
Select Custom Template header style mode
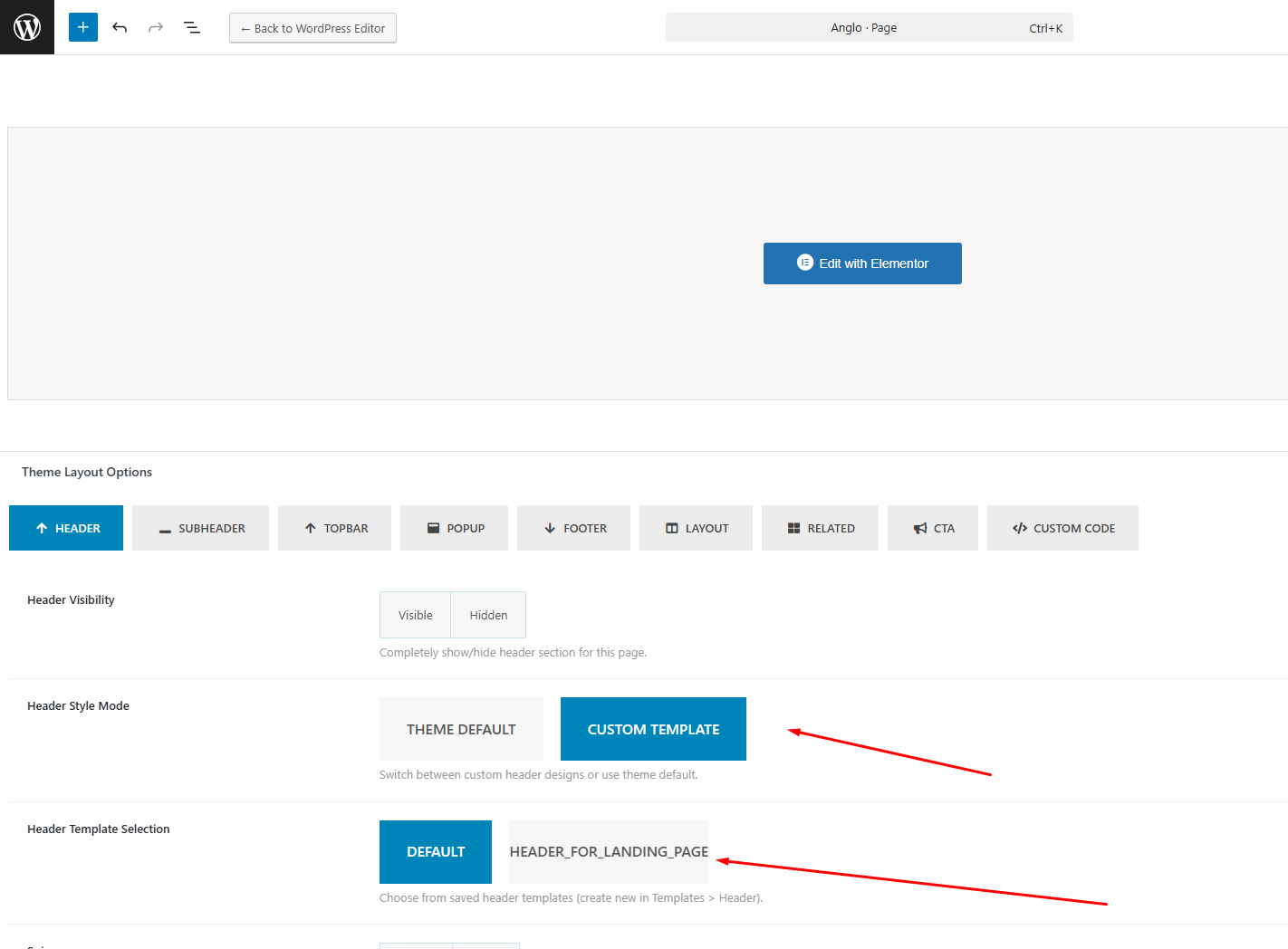coord(653,729)
